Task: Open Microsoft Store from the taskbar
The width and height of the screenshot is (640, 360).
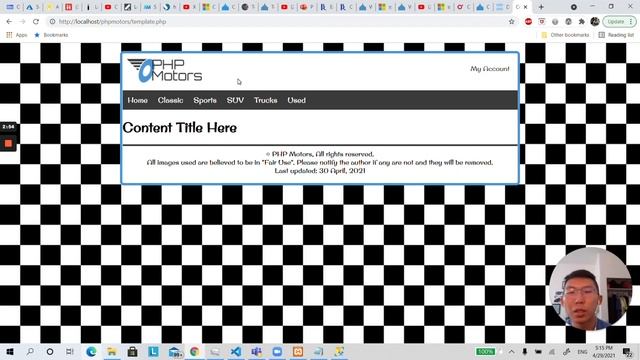Action: pos(132,351)
